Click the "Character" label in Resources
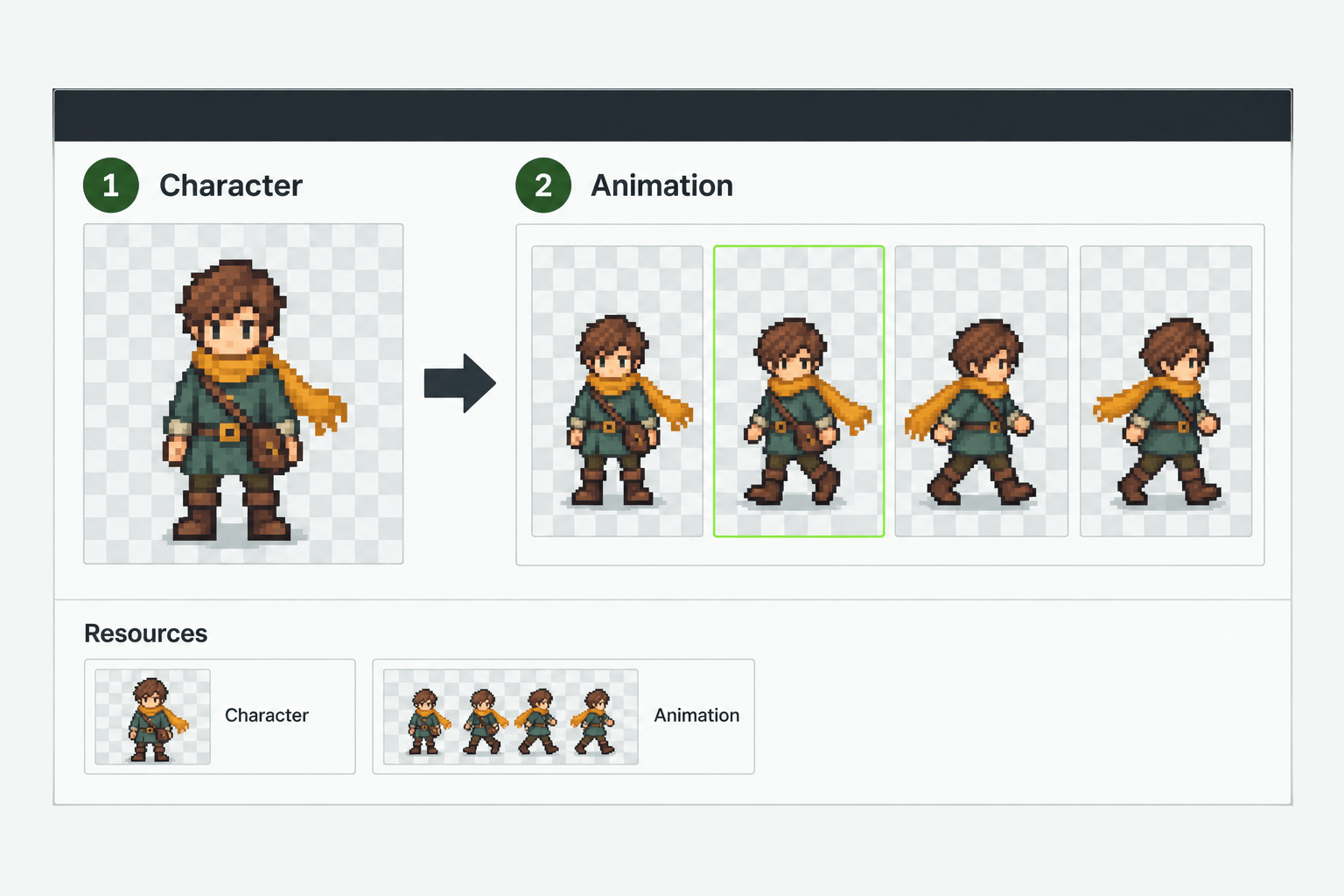The height and width of the screenshot is (896, 1344). (x=267, y=716)
